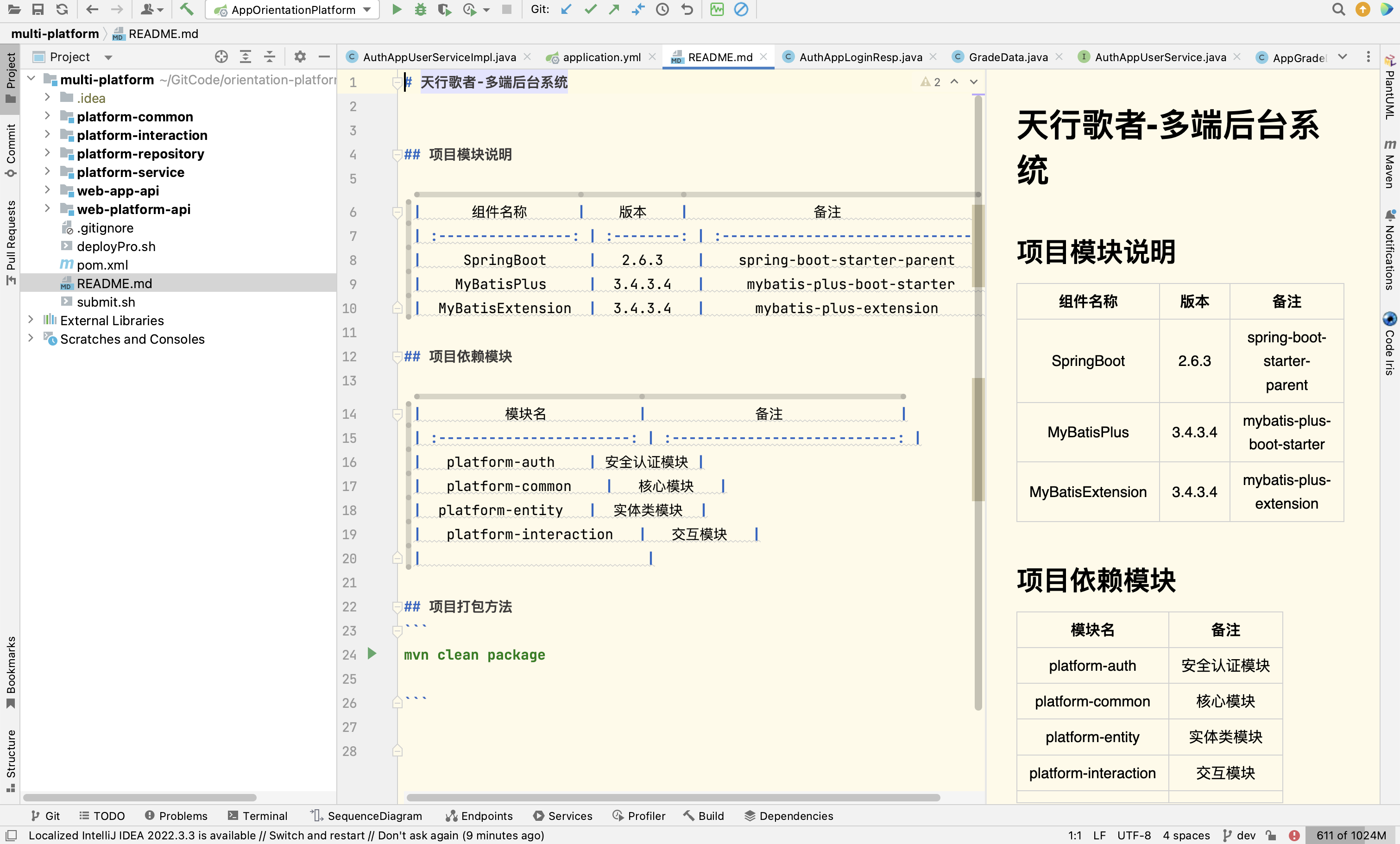Expand the platform-interaction folder

coord(48,135)
